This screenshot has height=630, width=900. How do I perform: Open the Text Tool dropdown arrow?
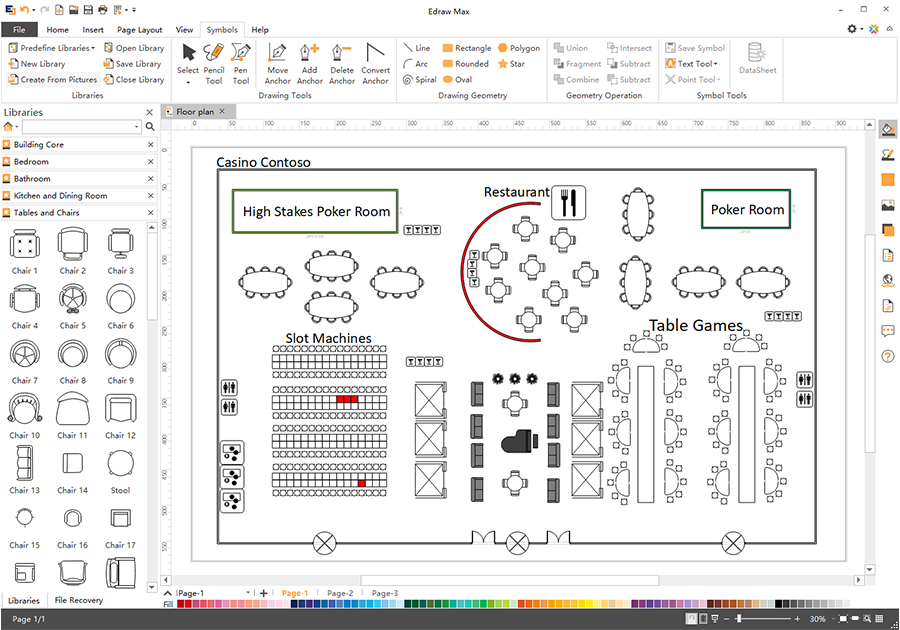point(715,64)
